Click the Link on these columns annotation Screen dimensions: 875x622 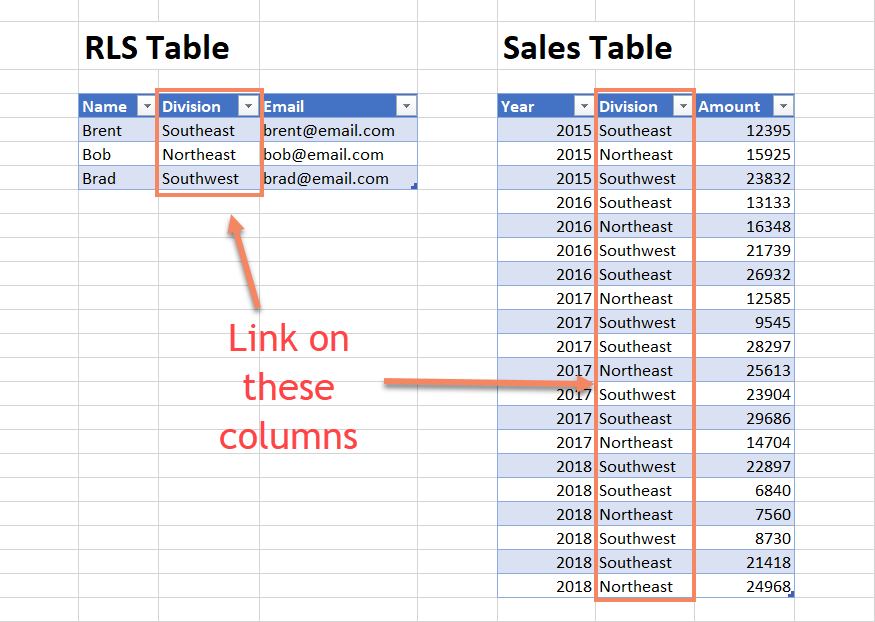(x=288, y=387)
